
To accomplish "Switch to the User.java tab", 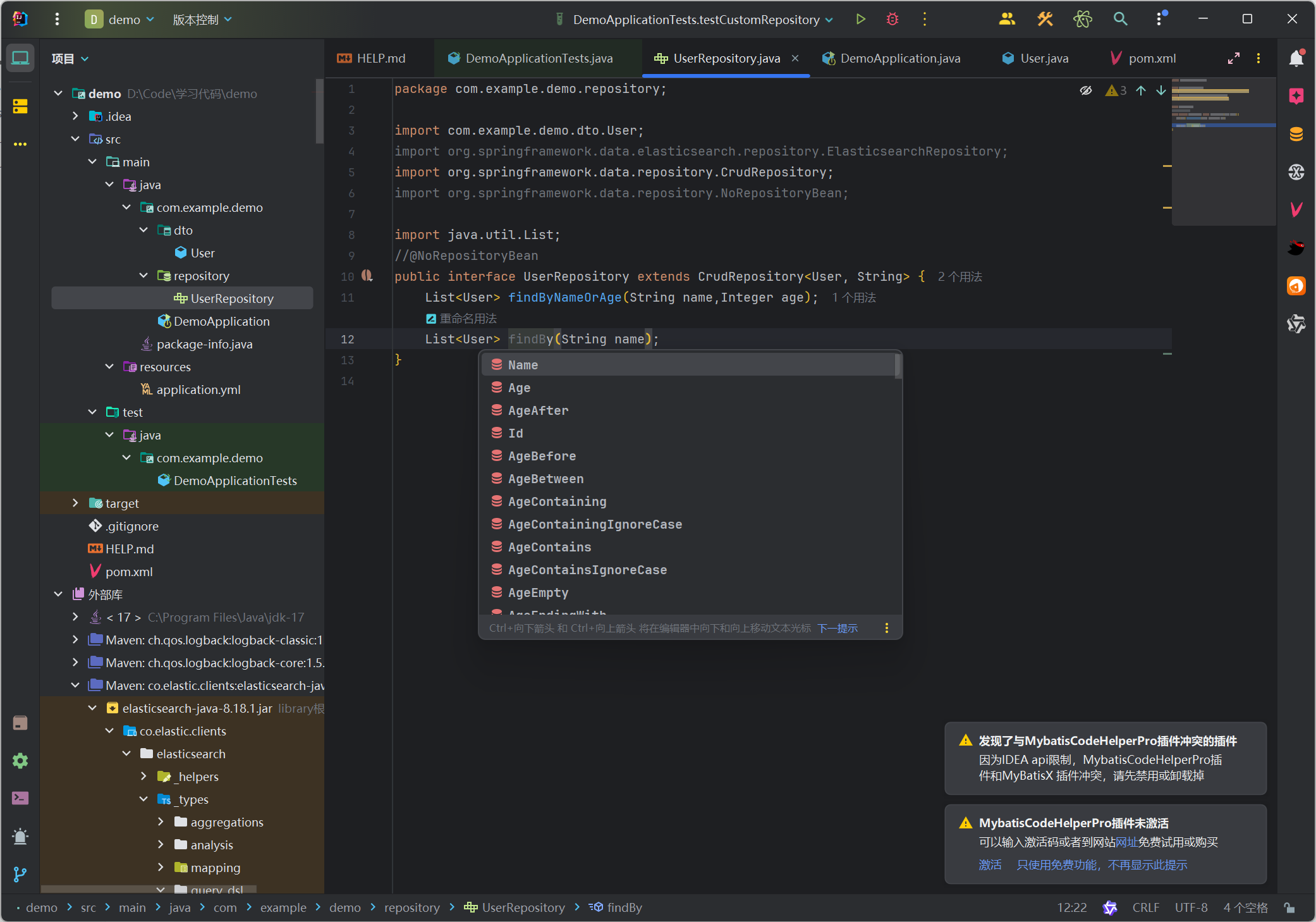I will (1035, 58).
